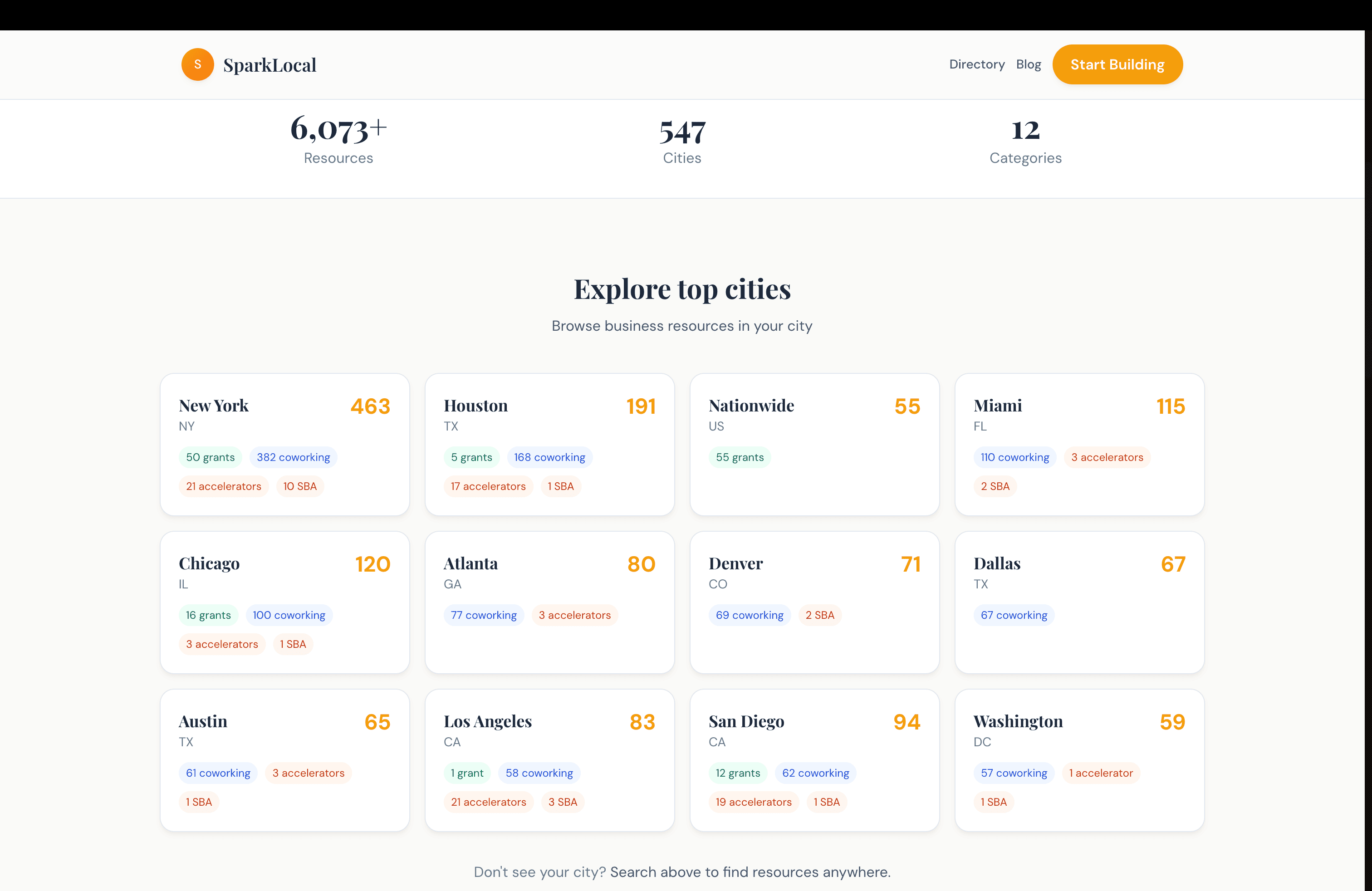Click the 50 grants pill for New York
Image resolution: width=1372 pixels, height=891 pixels.
coord(210,456)
